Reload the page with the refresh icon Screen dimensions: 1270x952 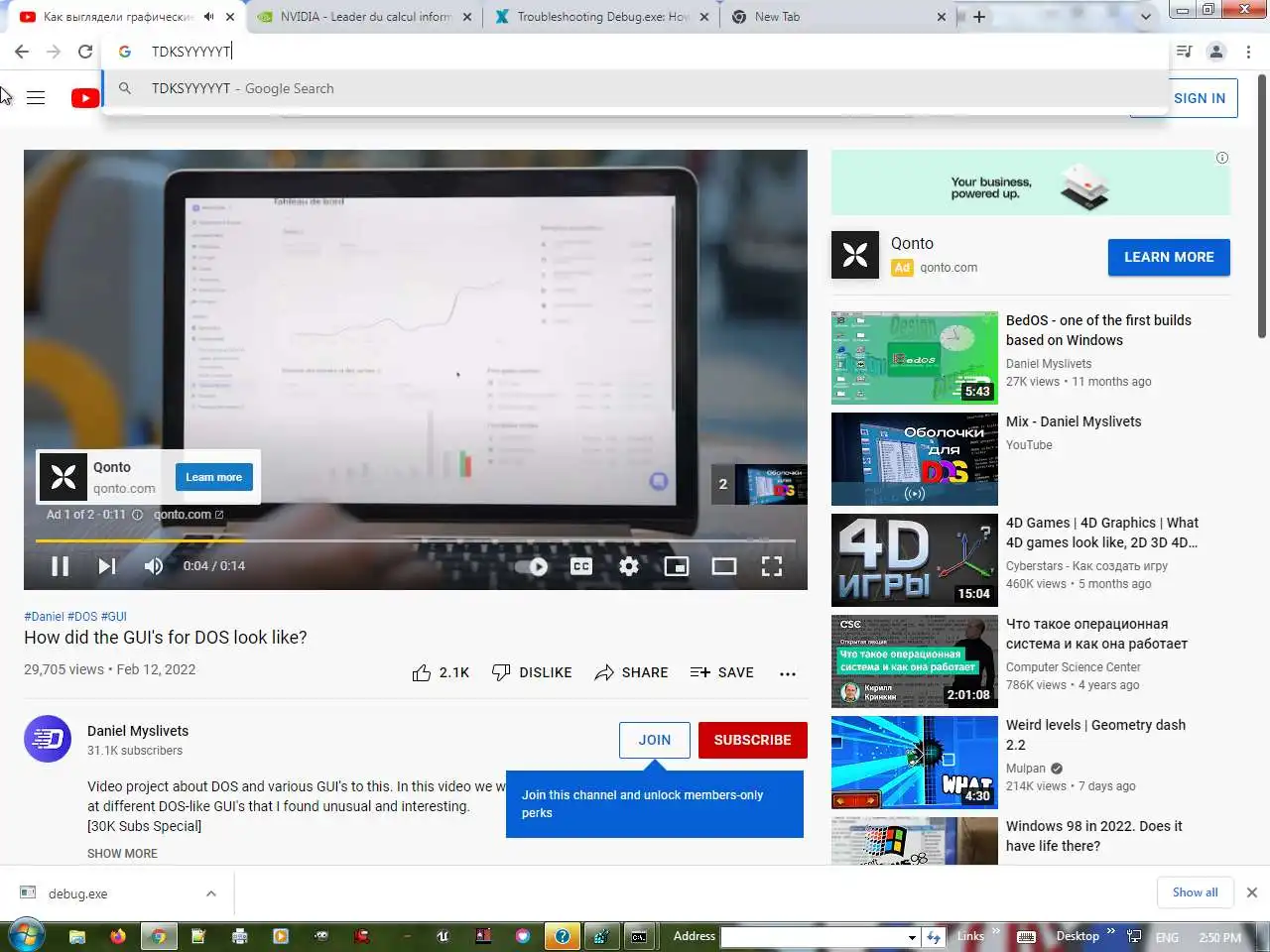tap(85, 52)
